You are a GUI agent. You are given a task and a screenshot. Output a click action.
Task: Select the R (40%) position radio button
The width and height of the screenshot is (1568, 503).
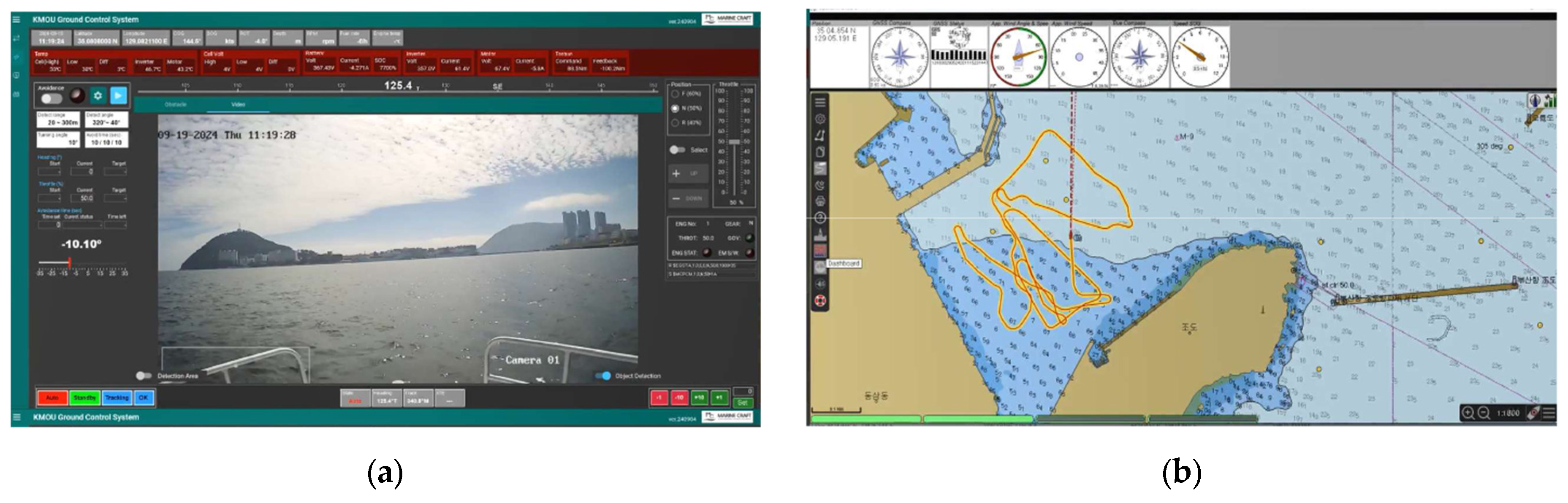point(674,123)
